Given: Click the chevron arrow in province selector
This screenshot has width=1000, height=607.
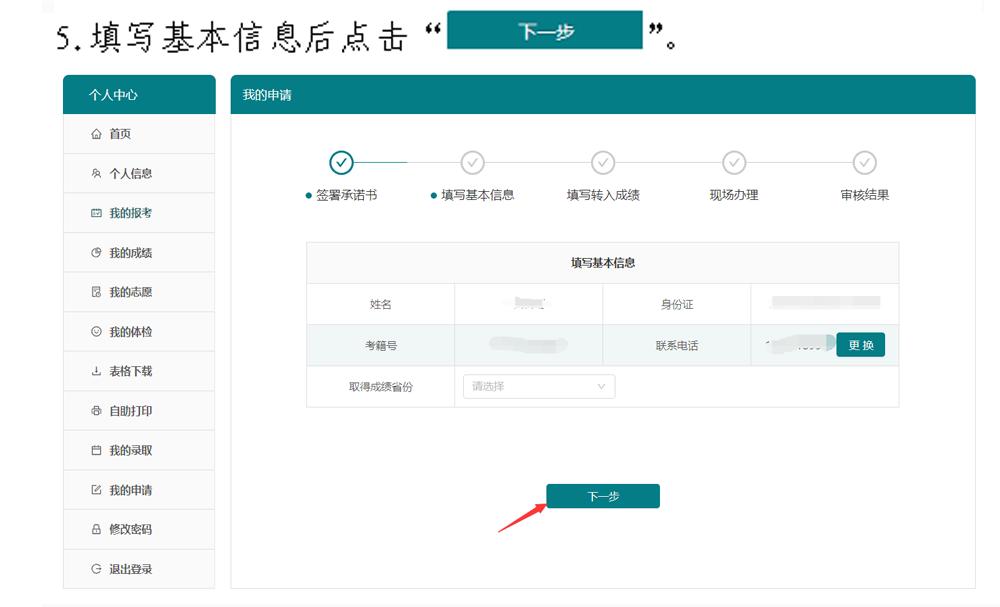Looking at the screenshot, I should (602, 386).
